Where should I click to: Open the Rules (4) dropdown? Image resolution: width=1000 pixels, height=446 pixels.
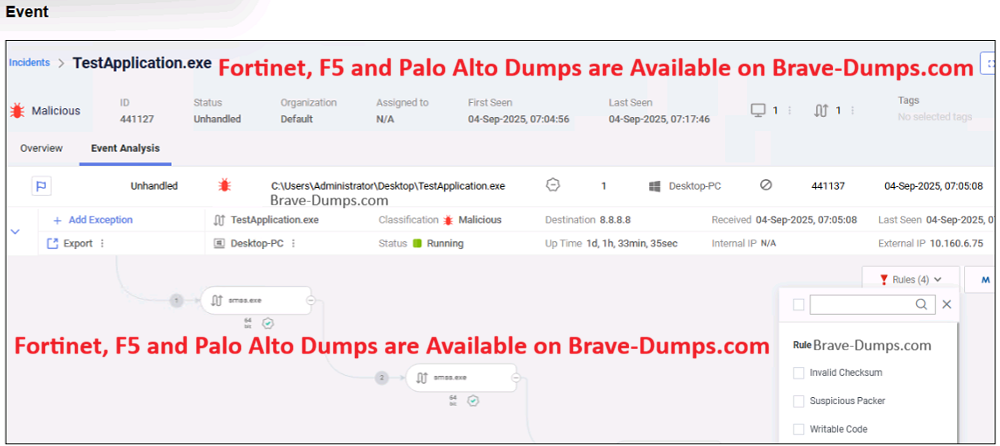tap(910, 279)
